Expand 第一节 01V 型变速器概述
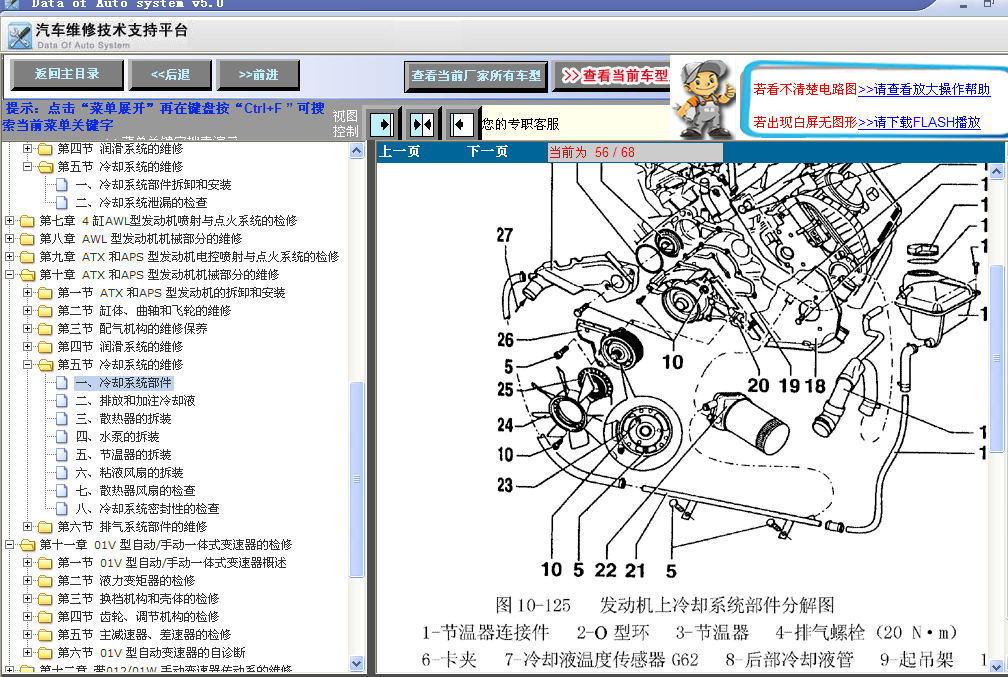1008x677 pixels. [28, 563]
